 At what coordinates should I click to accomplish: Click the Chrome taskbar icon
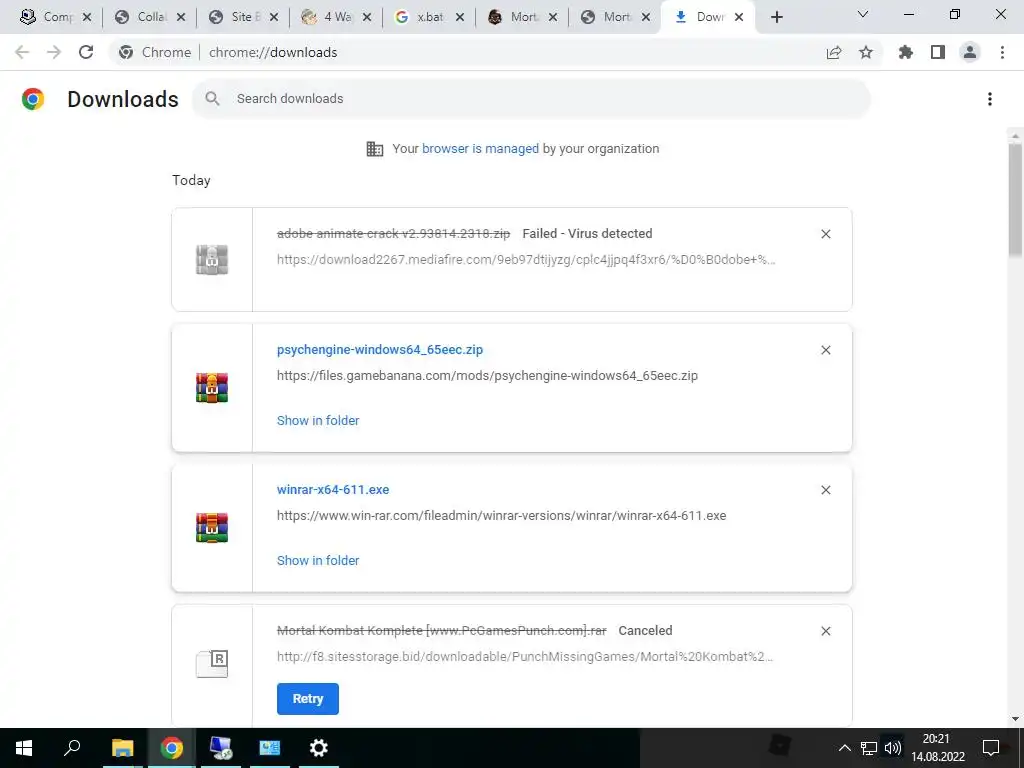(x=172, y=748)
